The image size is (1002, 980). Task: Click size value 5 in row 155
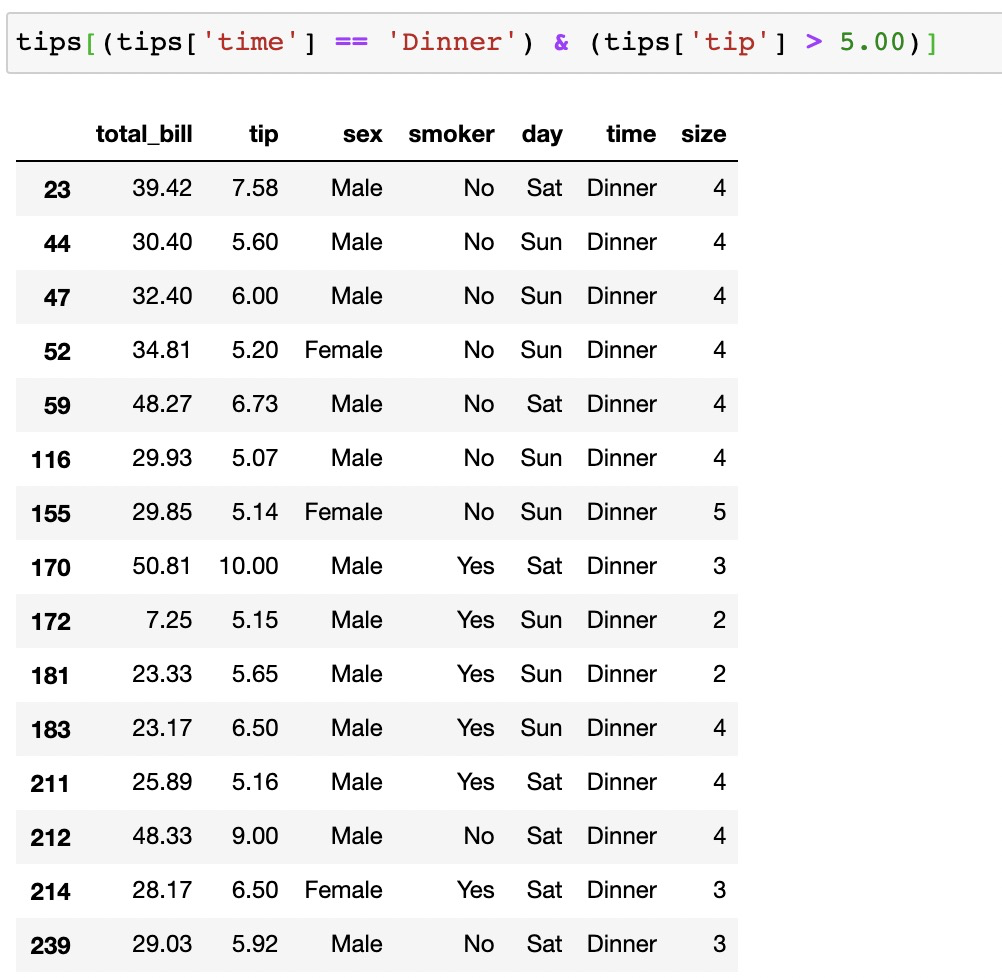pyautogui.click(x=719, y=512)
